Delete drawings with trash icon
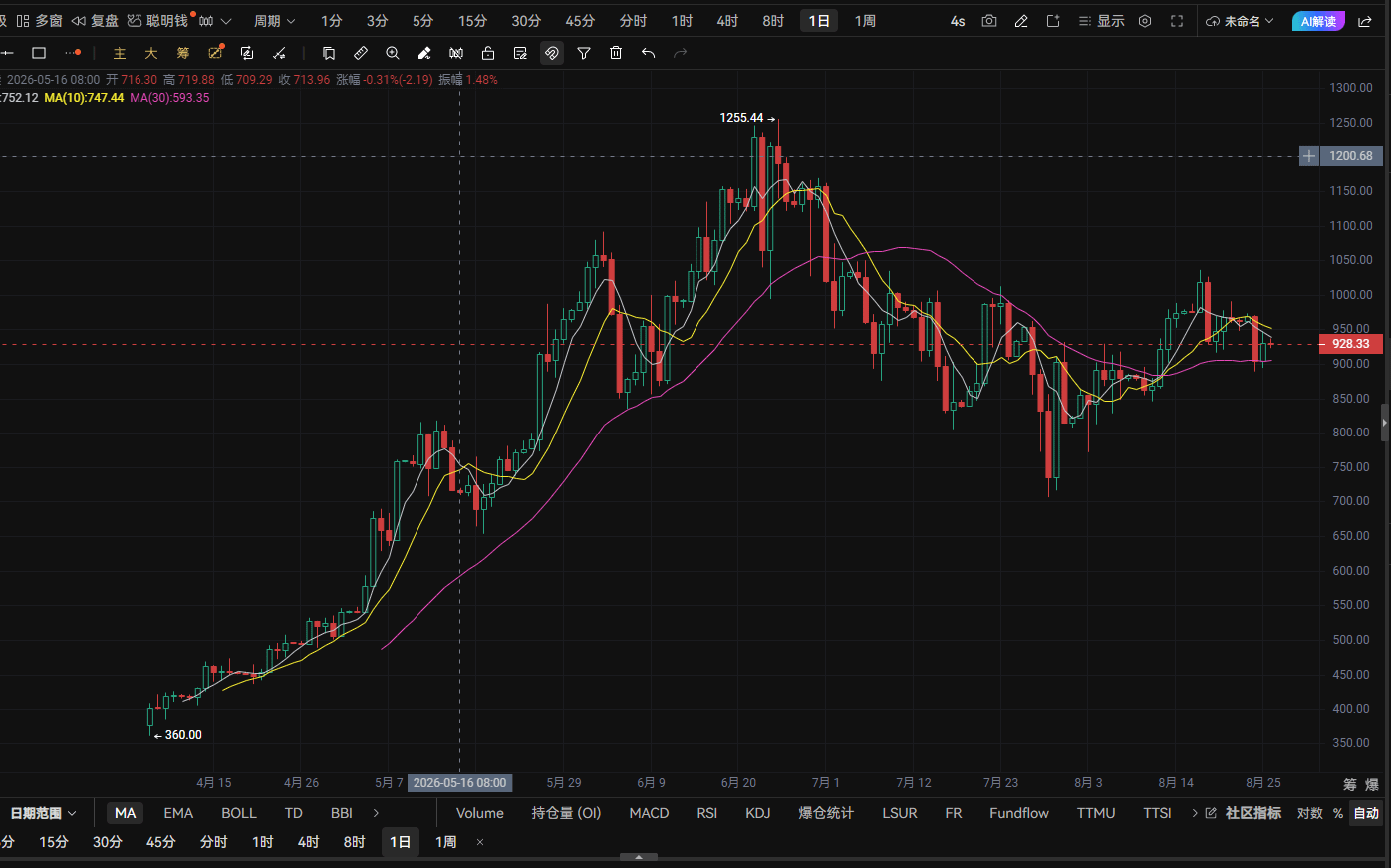This screenshot has width=1391, height=868. [616, 53]
